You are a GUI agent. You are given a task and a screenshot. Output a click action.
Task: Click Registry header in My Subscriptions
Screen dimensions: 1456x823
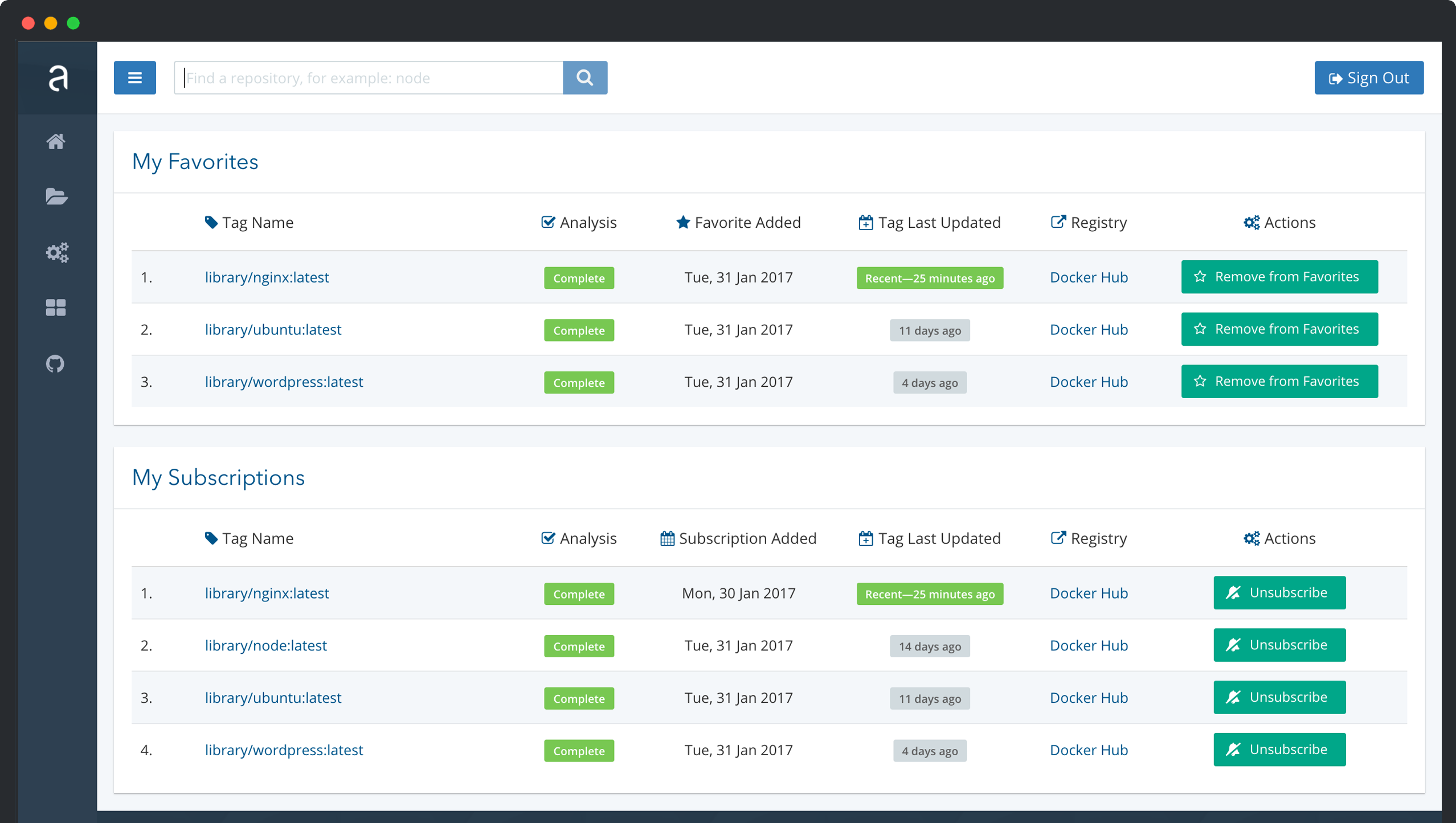point(1089,538)
